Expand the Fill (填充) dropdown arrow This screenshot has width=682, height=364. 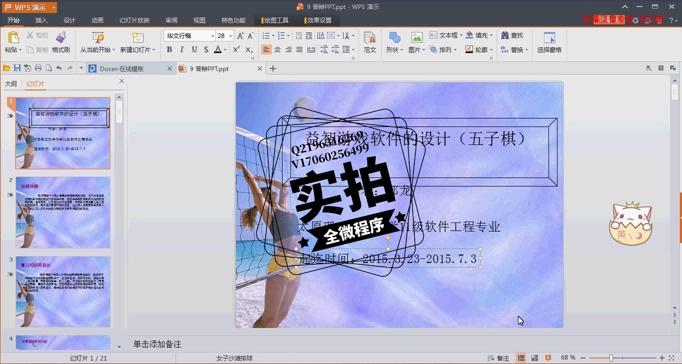click(x=491, y=35)
